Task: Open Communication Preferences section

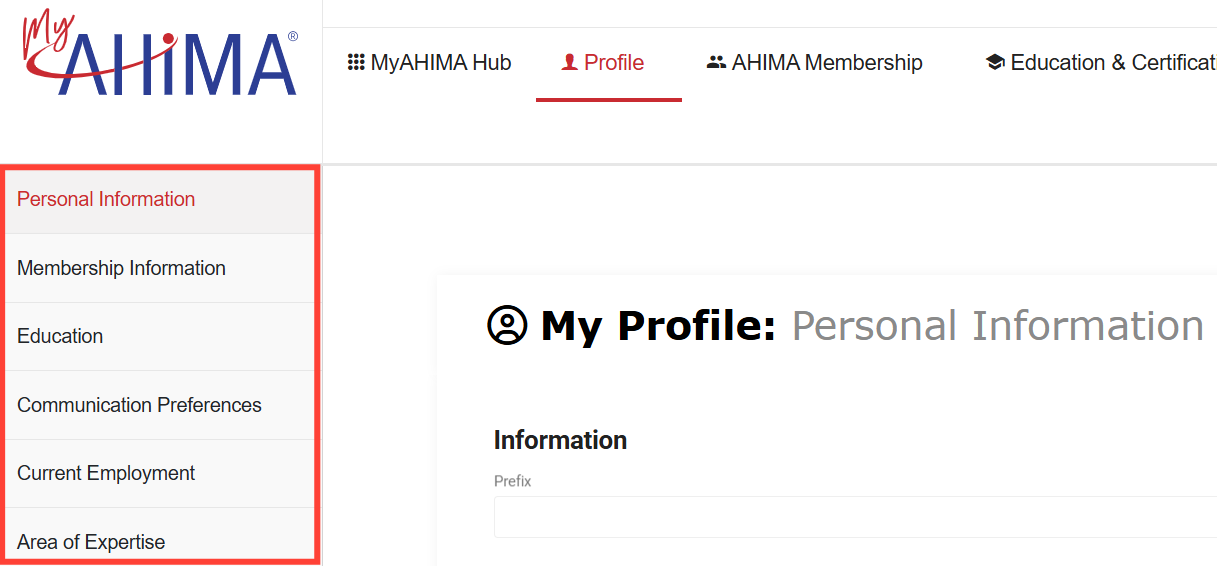Action: [x=139, y=405]
